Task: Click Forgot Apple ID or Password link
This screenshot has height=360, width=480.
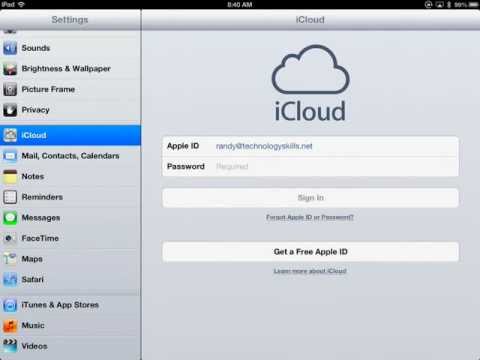Action: [x=310, y=218]
